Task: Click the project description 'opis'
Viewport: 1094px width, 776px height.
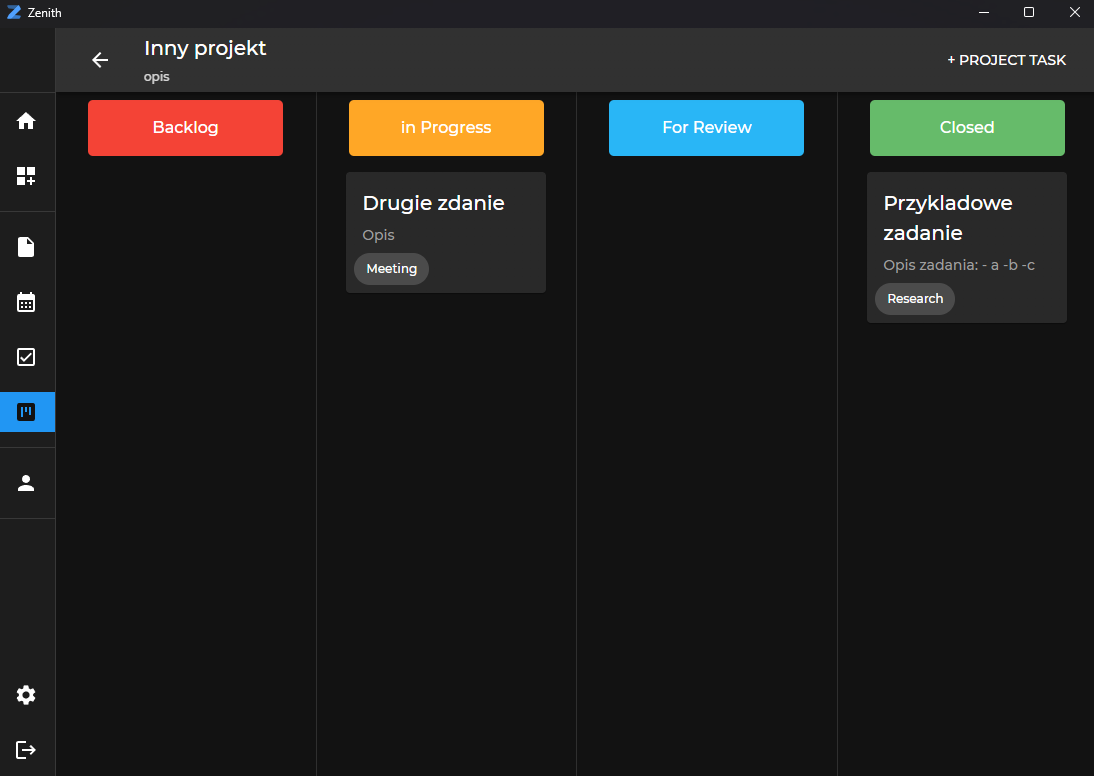Action: [156, 77]
